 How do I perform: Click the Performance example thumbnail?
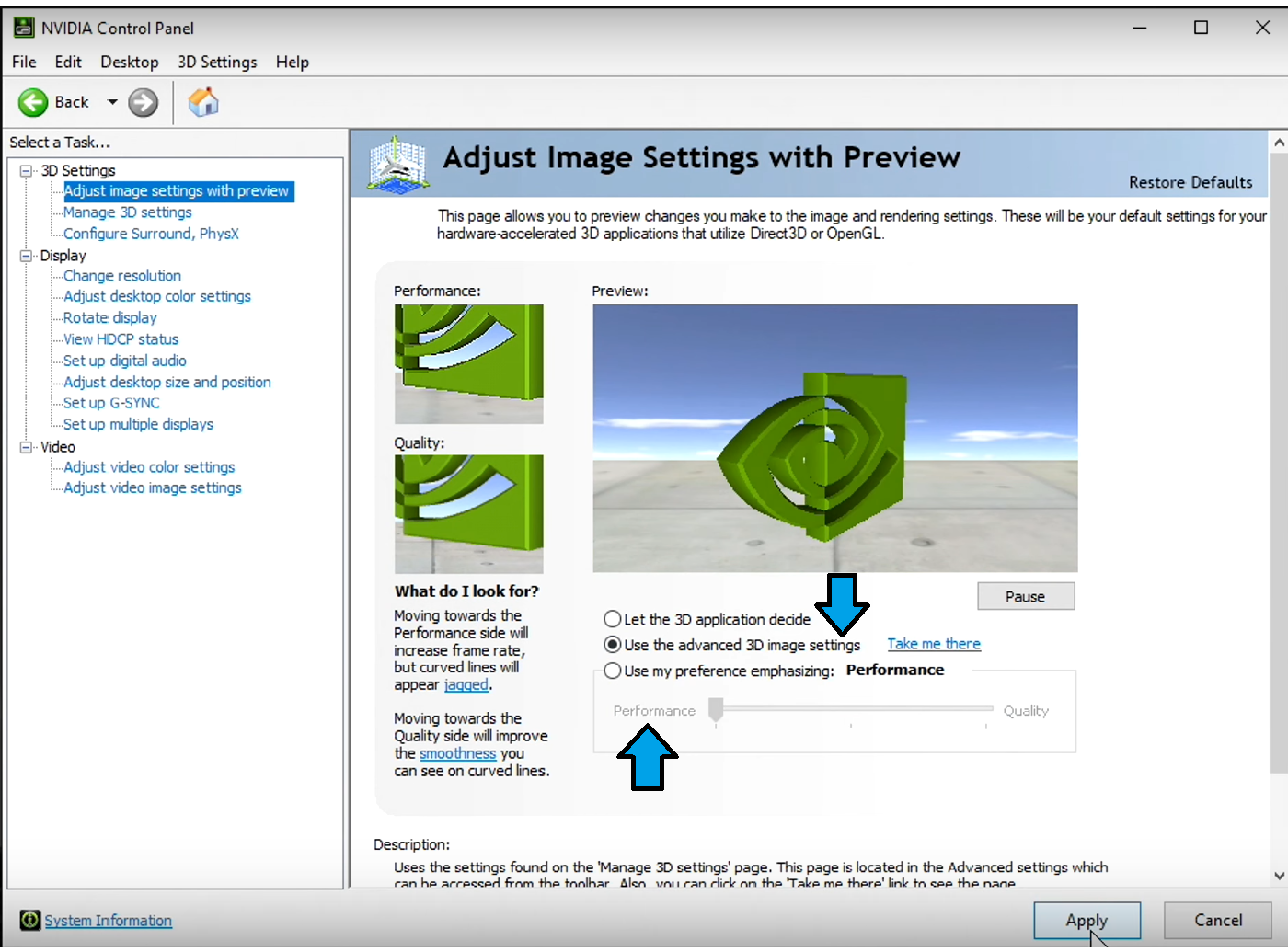pos(469,363)
